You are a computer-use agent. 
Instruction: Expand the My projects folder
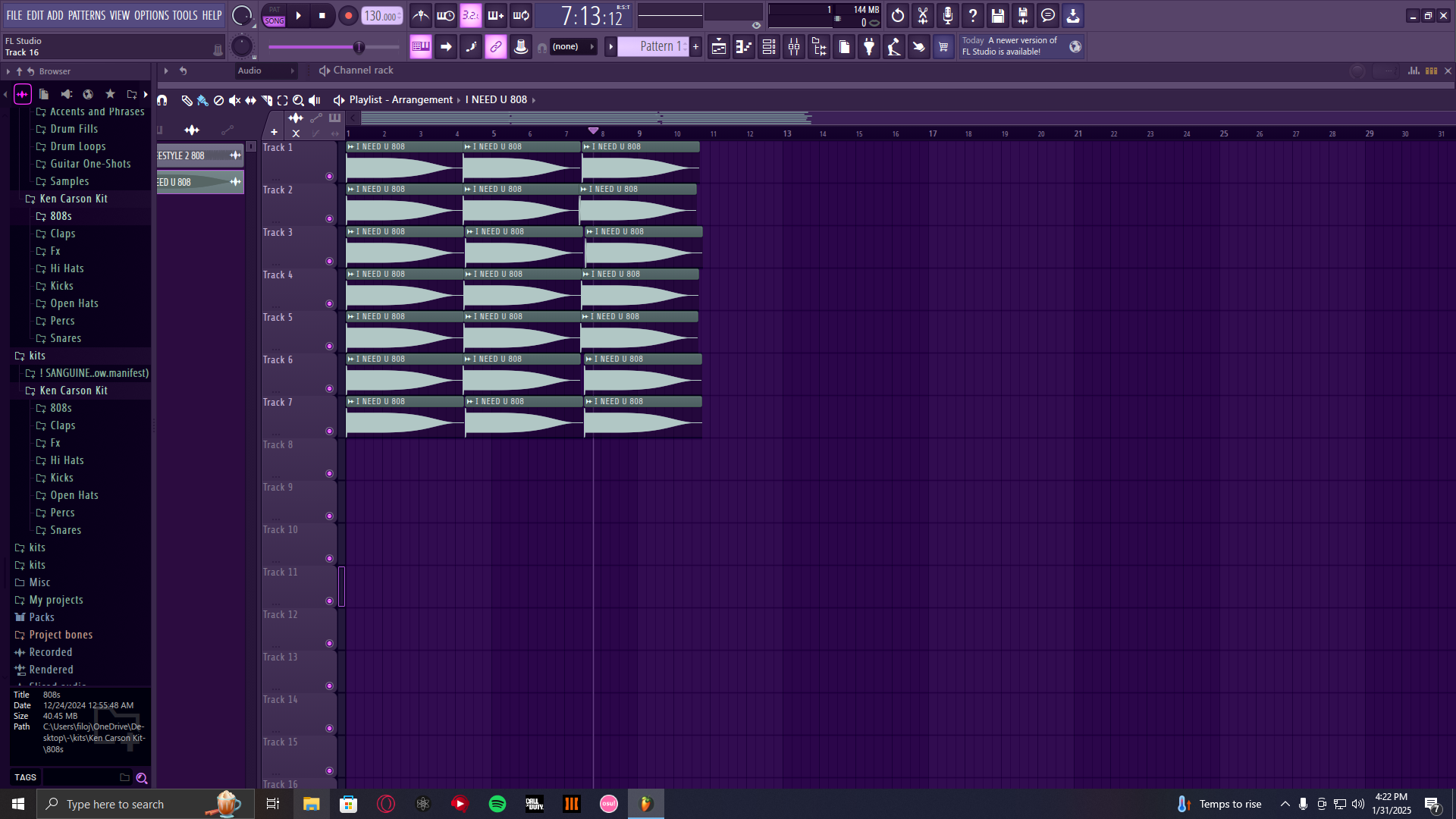click(56, 600)
